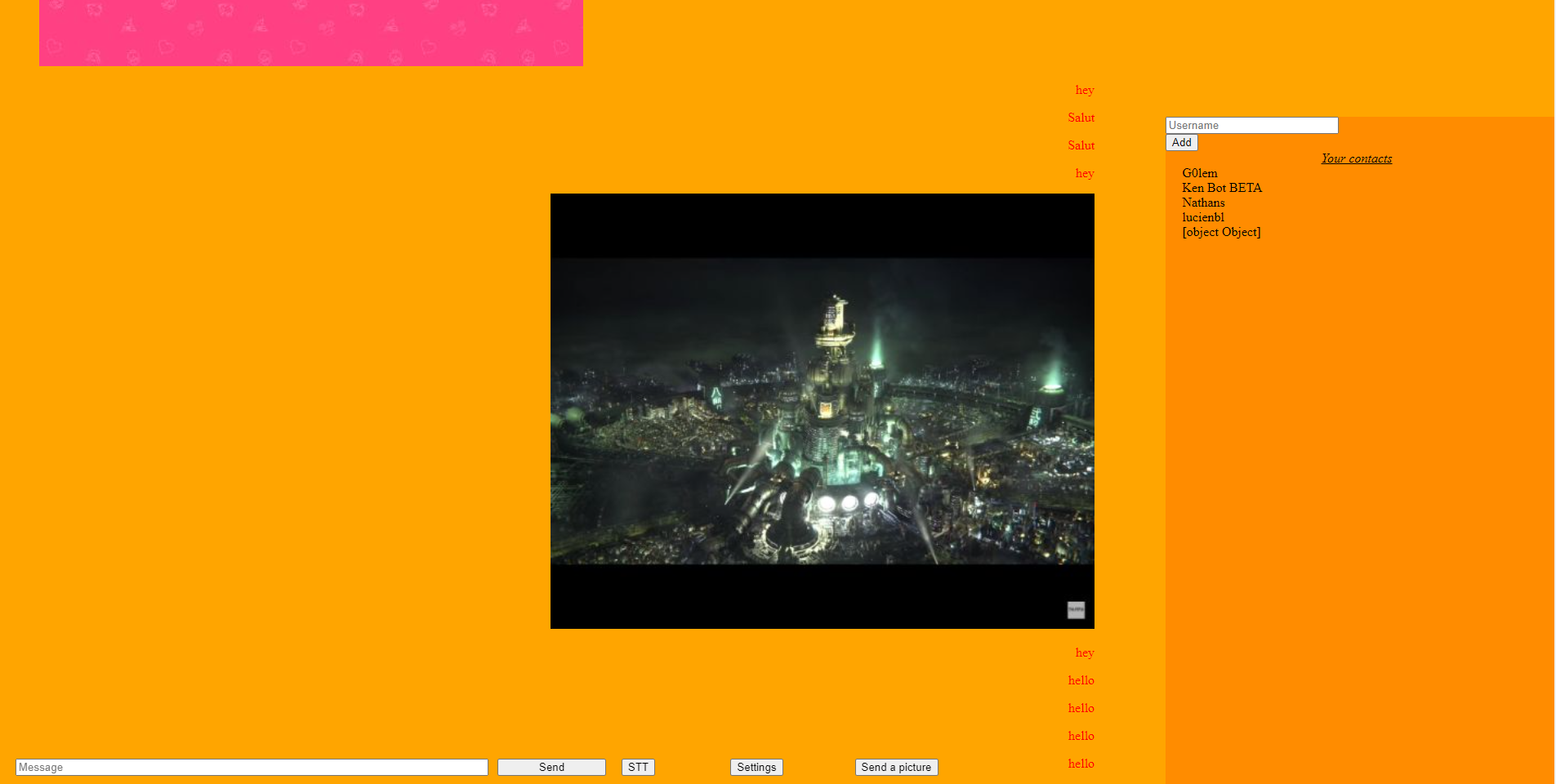This screenshot has width=1556, height=784.
Task: Click the Send button
Action: (x=551, y=767)
